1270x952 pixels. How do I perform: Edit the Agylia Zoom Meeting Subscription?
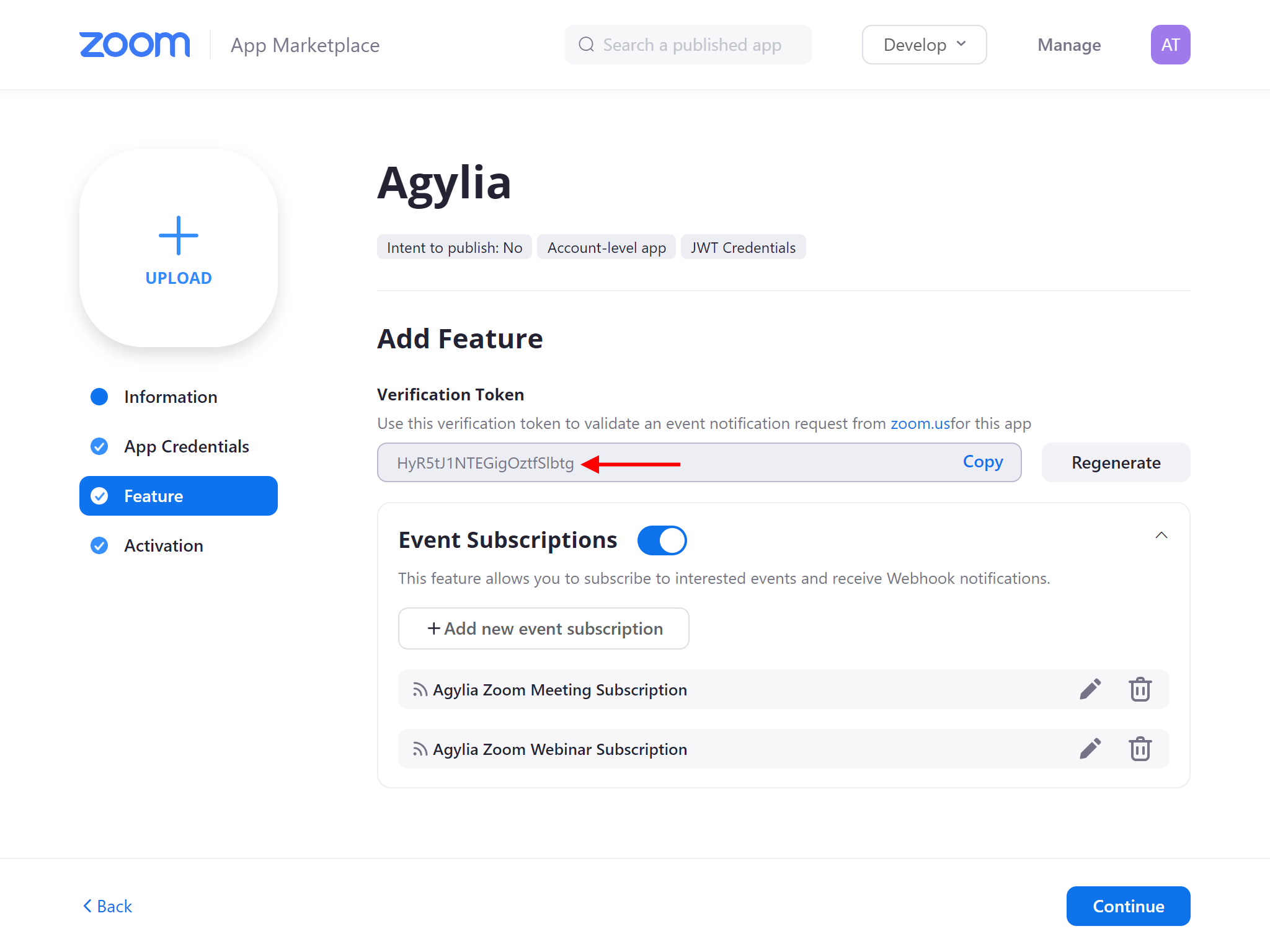point(1090,689)
